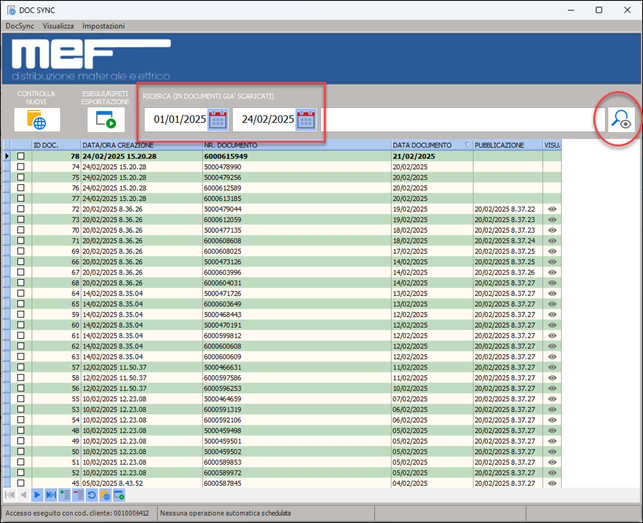Click document number 6000589972 cell
The width and height of the screenshot is (643, 523).
pyautogui.click(x=297, y=473)
